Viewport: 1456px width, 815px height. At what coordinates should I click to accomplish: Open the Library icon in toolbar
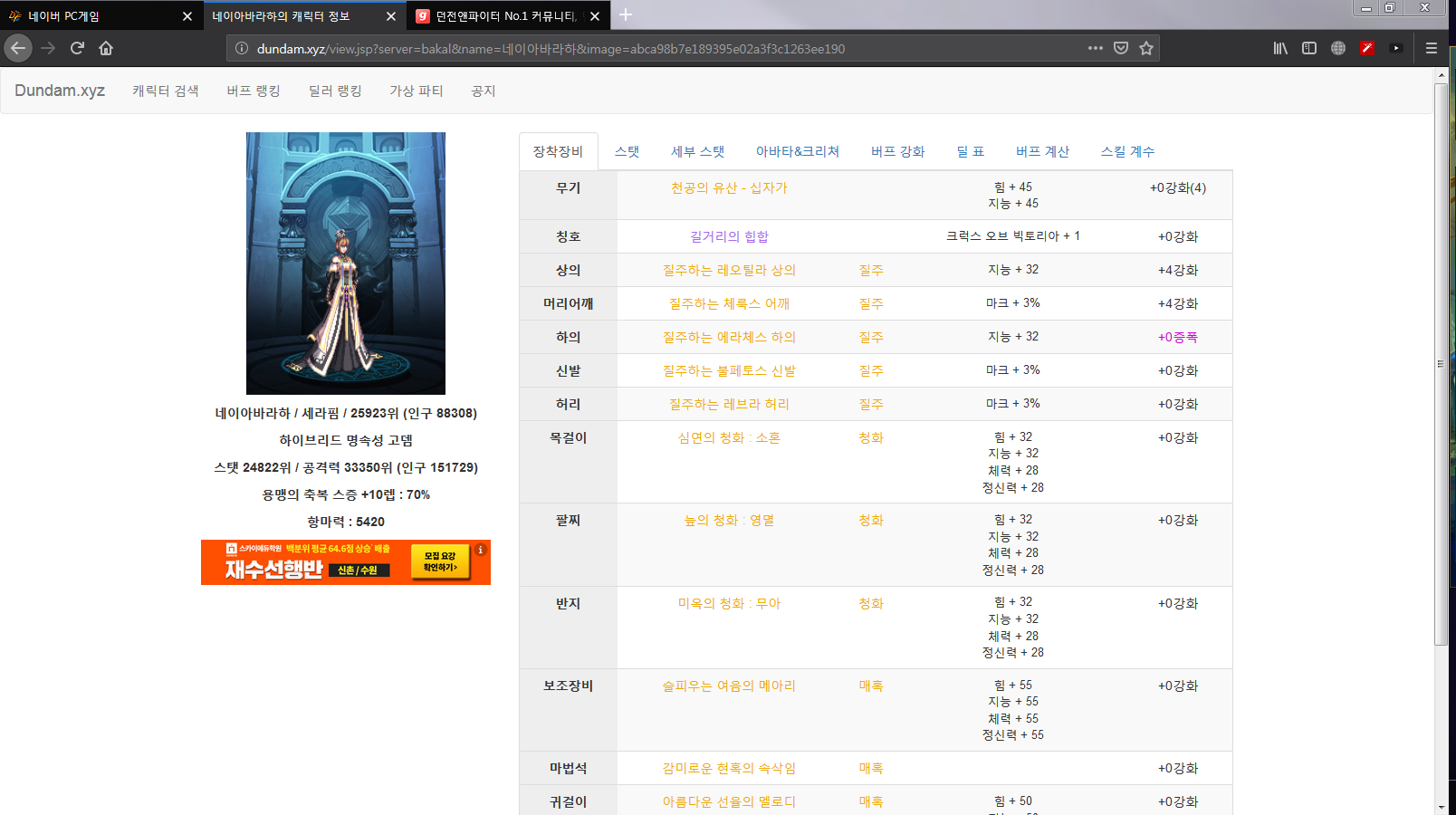tap(1280, 48)
